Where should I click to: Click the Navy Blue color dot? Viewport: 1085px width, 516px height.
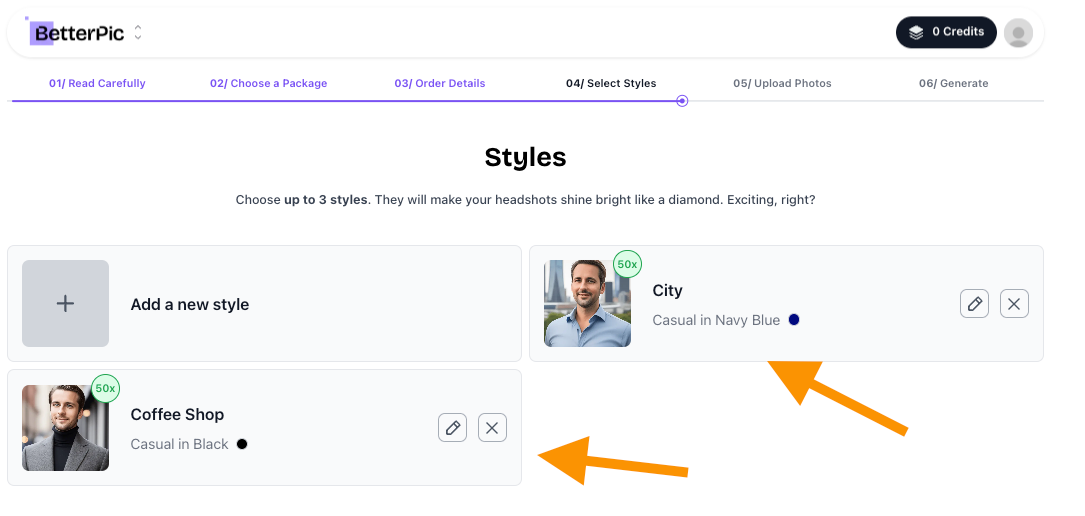point(794,320)
